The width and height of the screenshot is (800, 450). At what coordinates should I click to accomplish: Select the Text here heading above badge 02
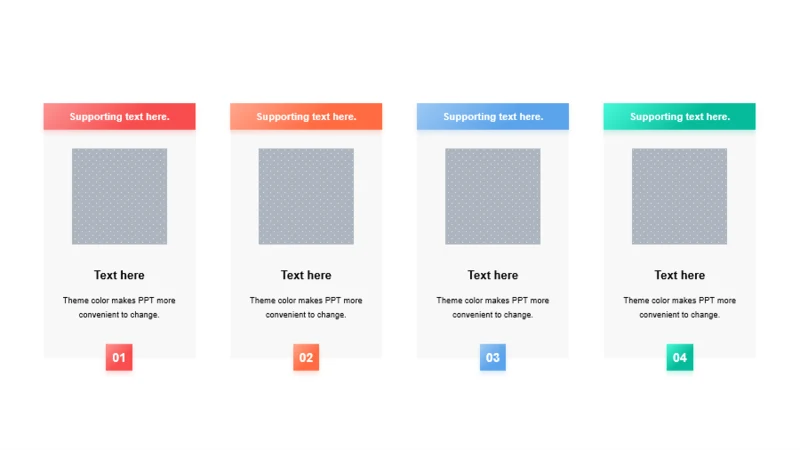pos(306,275)
